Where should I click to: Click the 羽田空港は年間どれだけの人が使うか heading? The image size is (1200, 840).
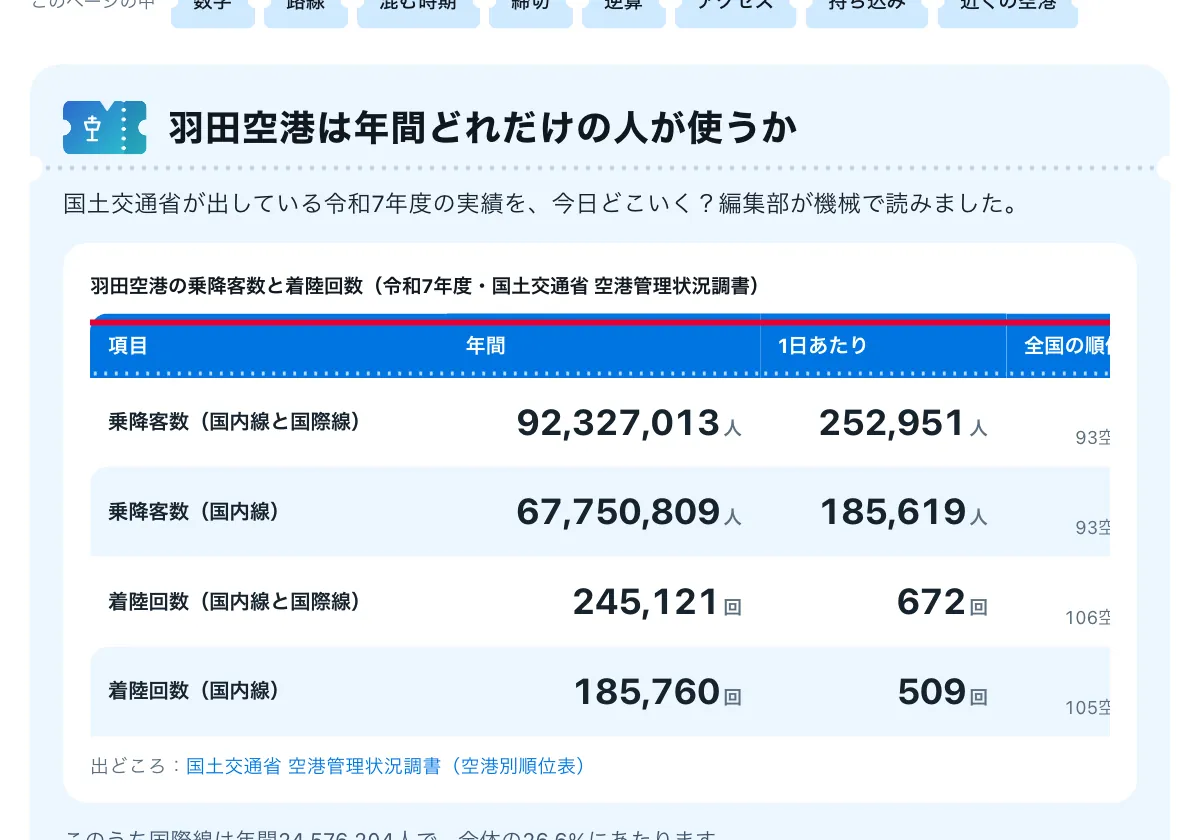pos(483,128)
